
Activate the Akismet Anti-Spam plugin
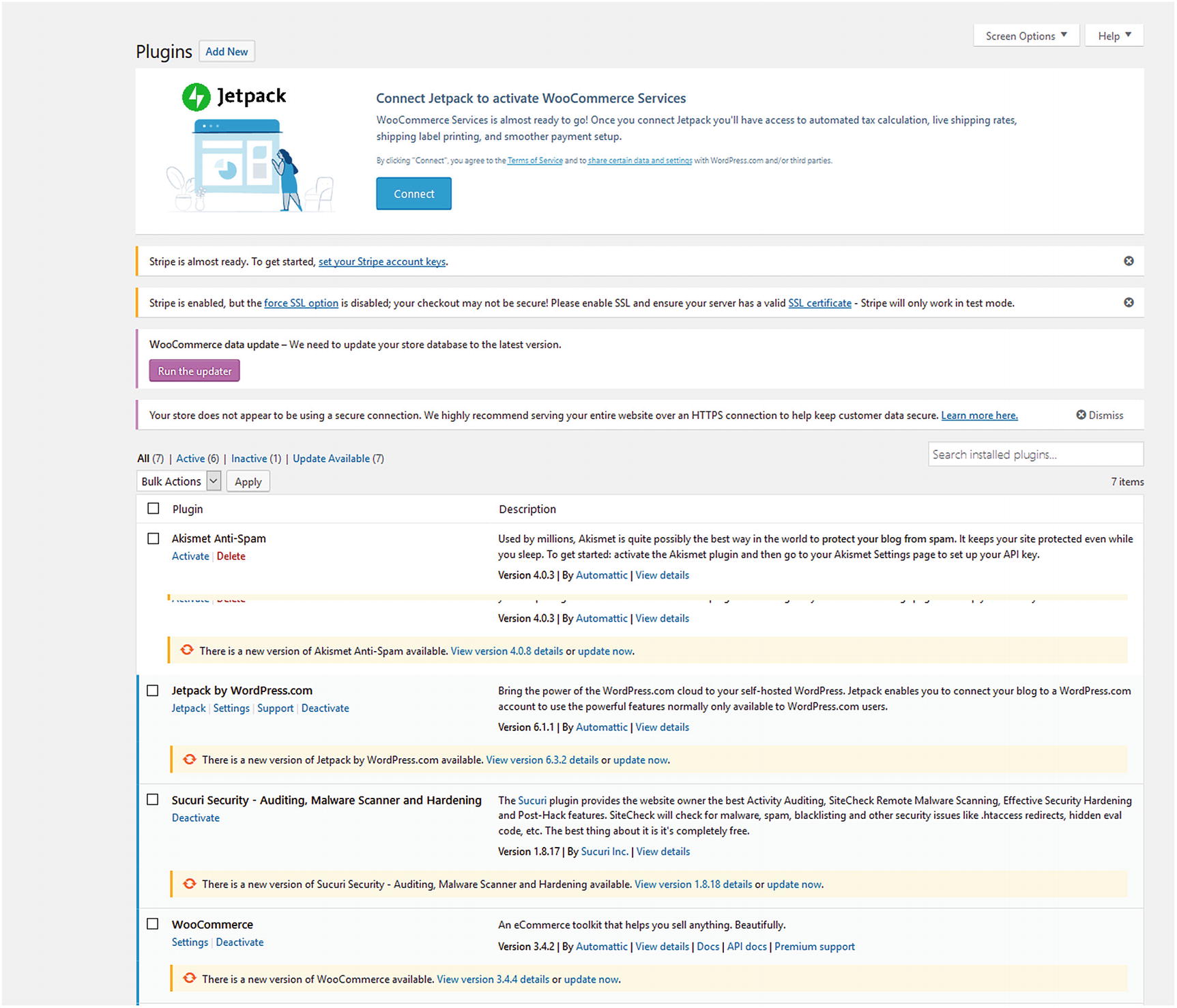coord(190,557)
